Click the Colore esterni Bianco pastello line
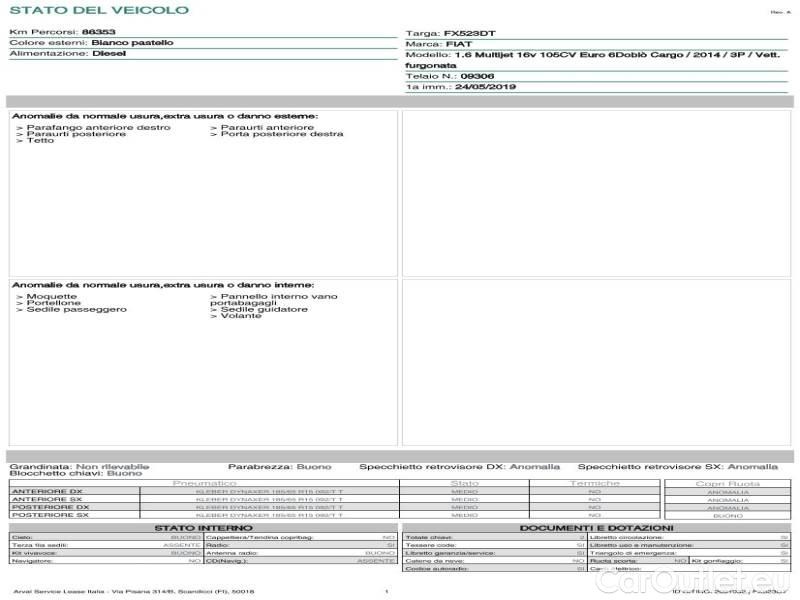800x600 pixels. coord(91,43)
